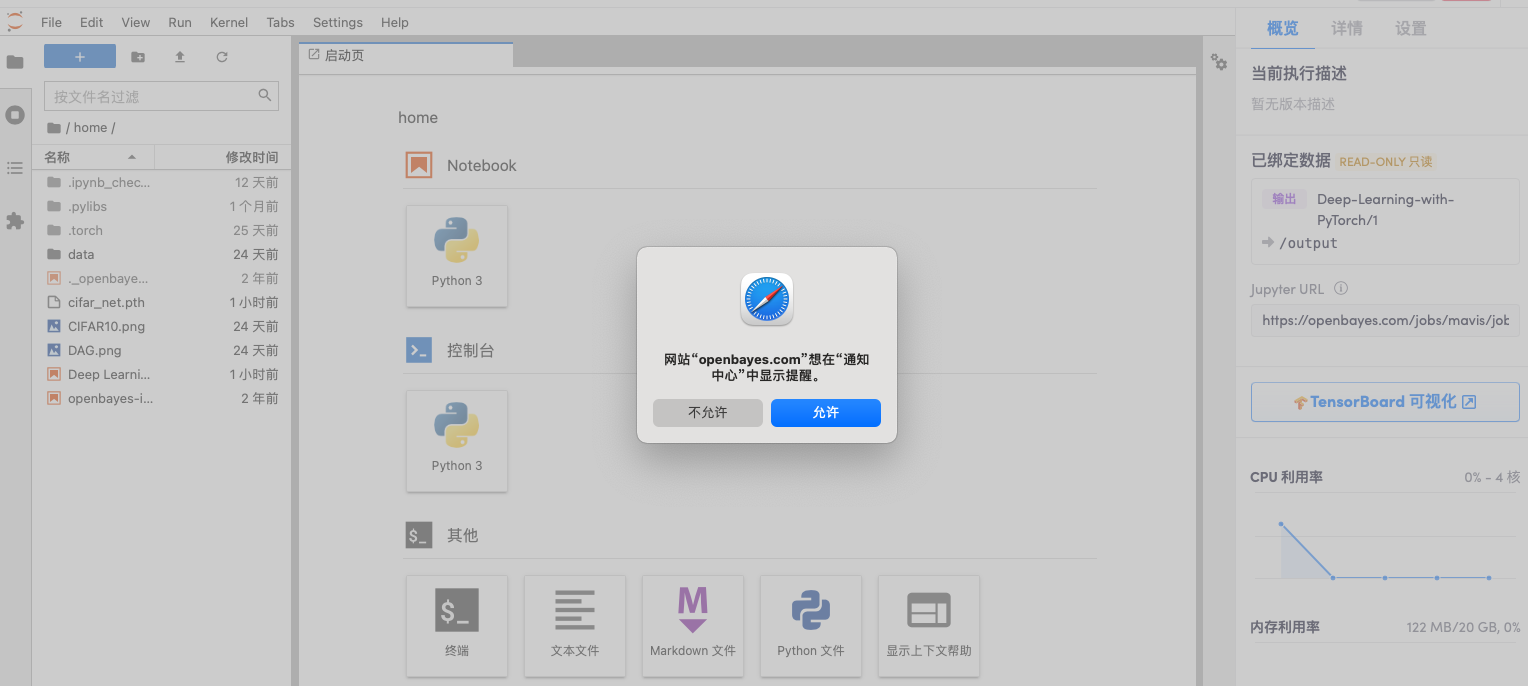Sort files by 修改时间 column
The image size is (1528, 686).
(x=251, y=157)
